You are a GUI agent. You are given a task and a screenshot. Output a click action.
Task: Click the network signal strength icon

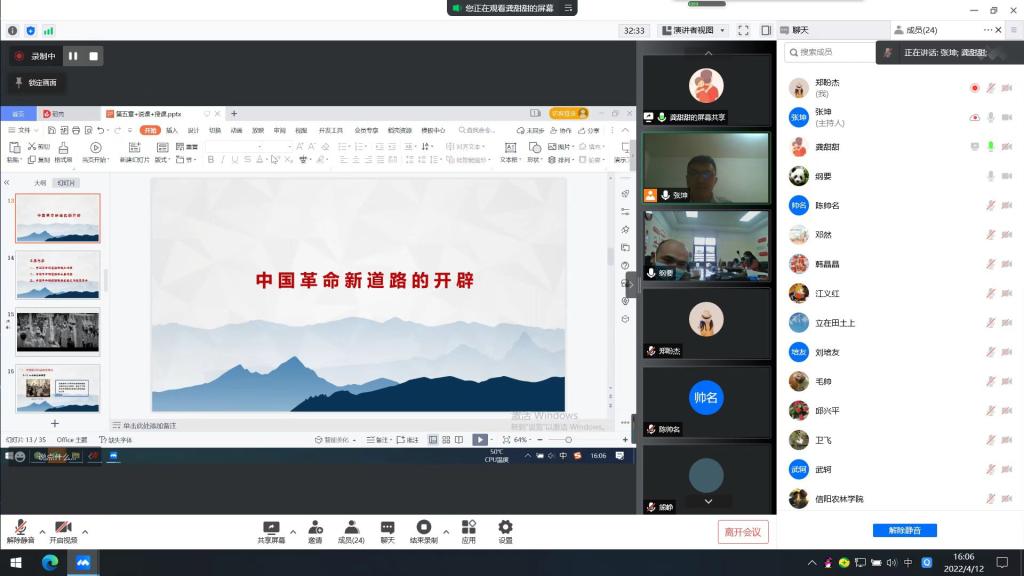tap(48, 31)
